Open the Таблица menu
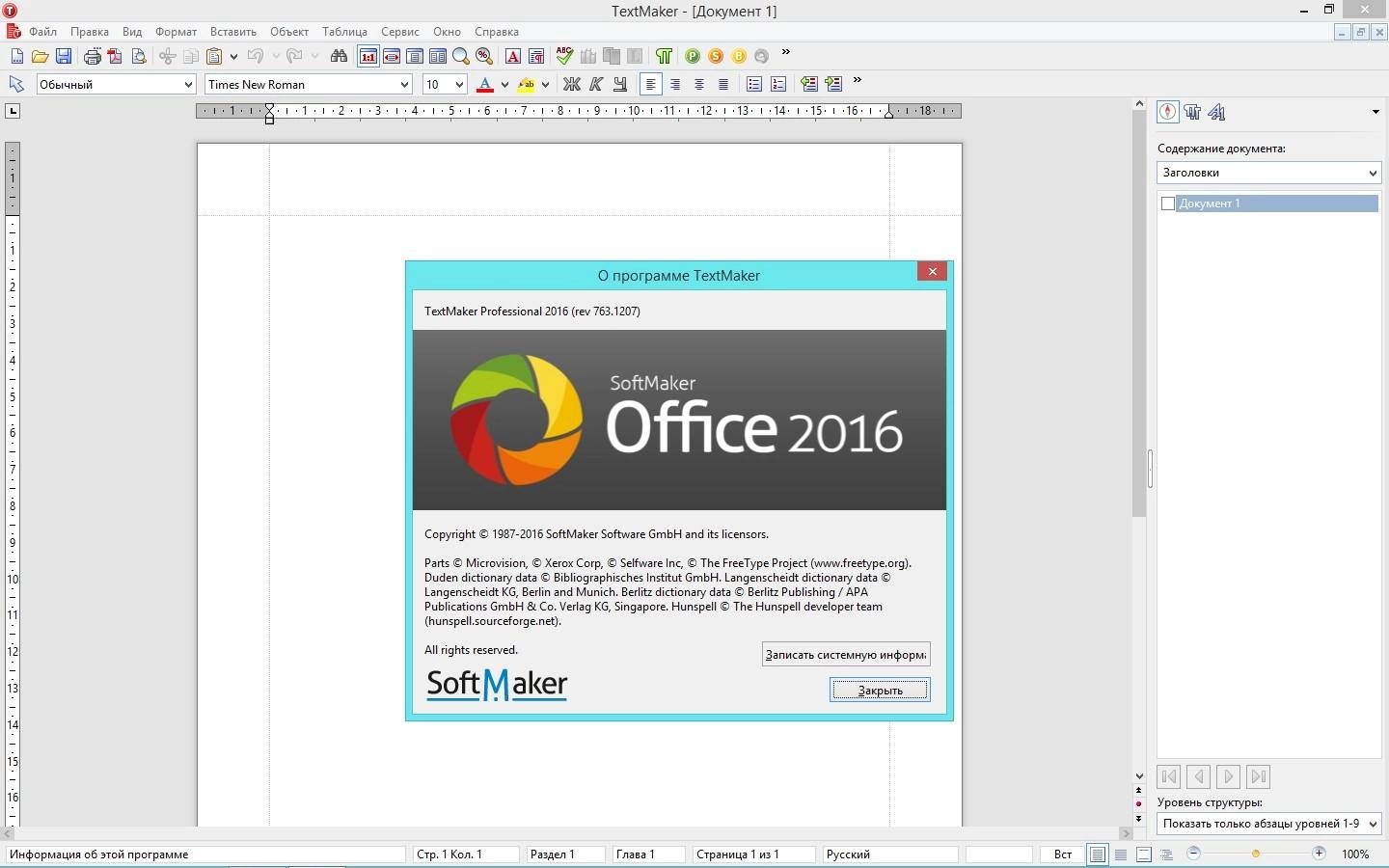The height and width of the screenshot is (868, 1389). (344, 32)
